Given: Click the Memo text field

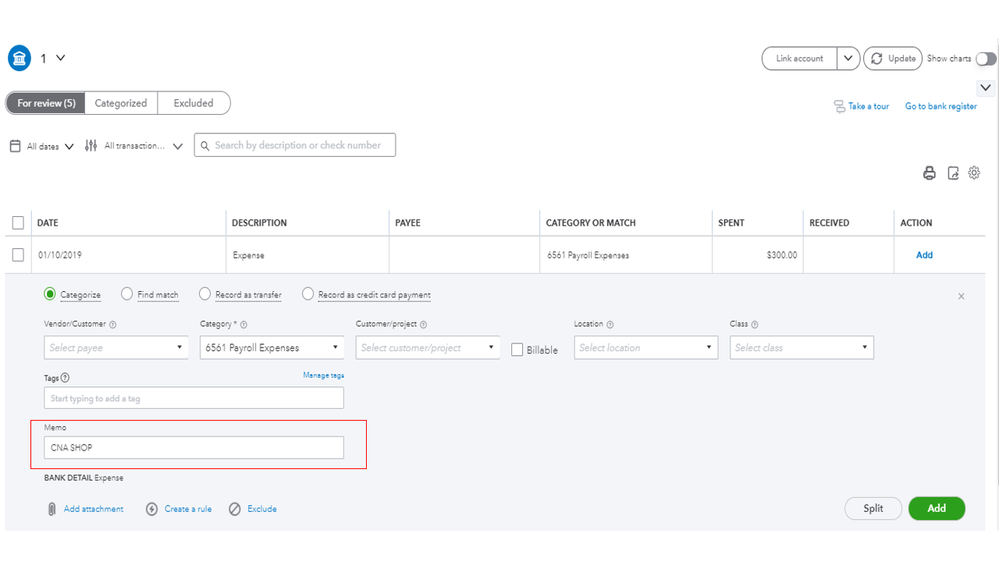Looking at the screenshot, I should click(x=194, y=448).
